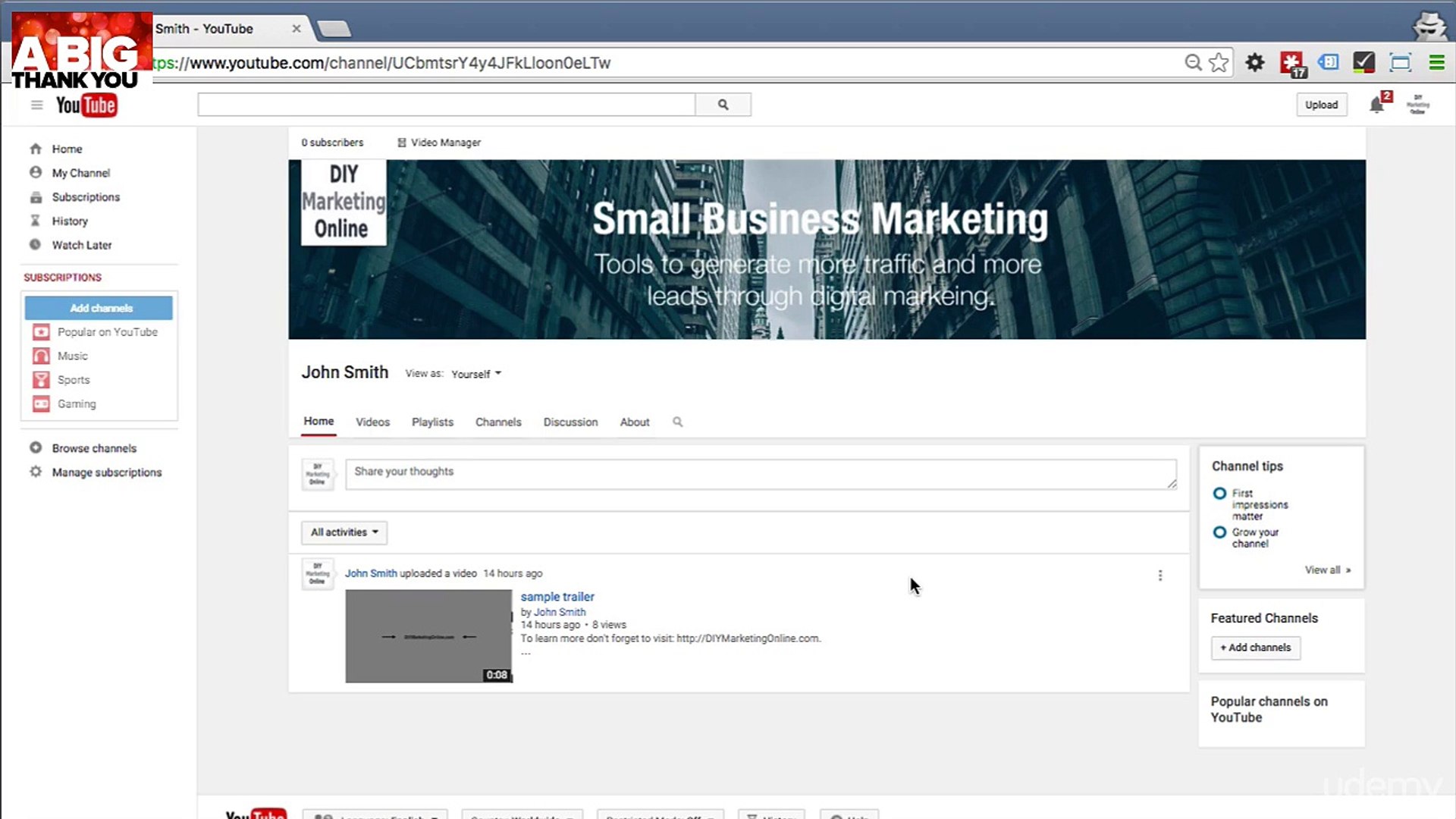Open the Sports subscription channel
This screenshot has height=819, width=1456.
[73, 380]
